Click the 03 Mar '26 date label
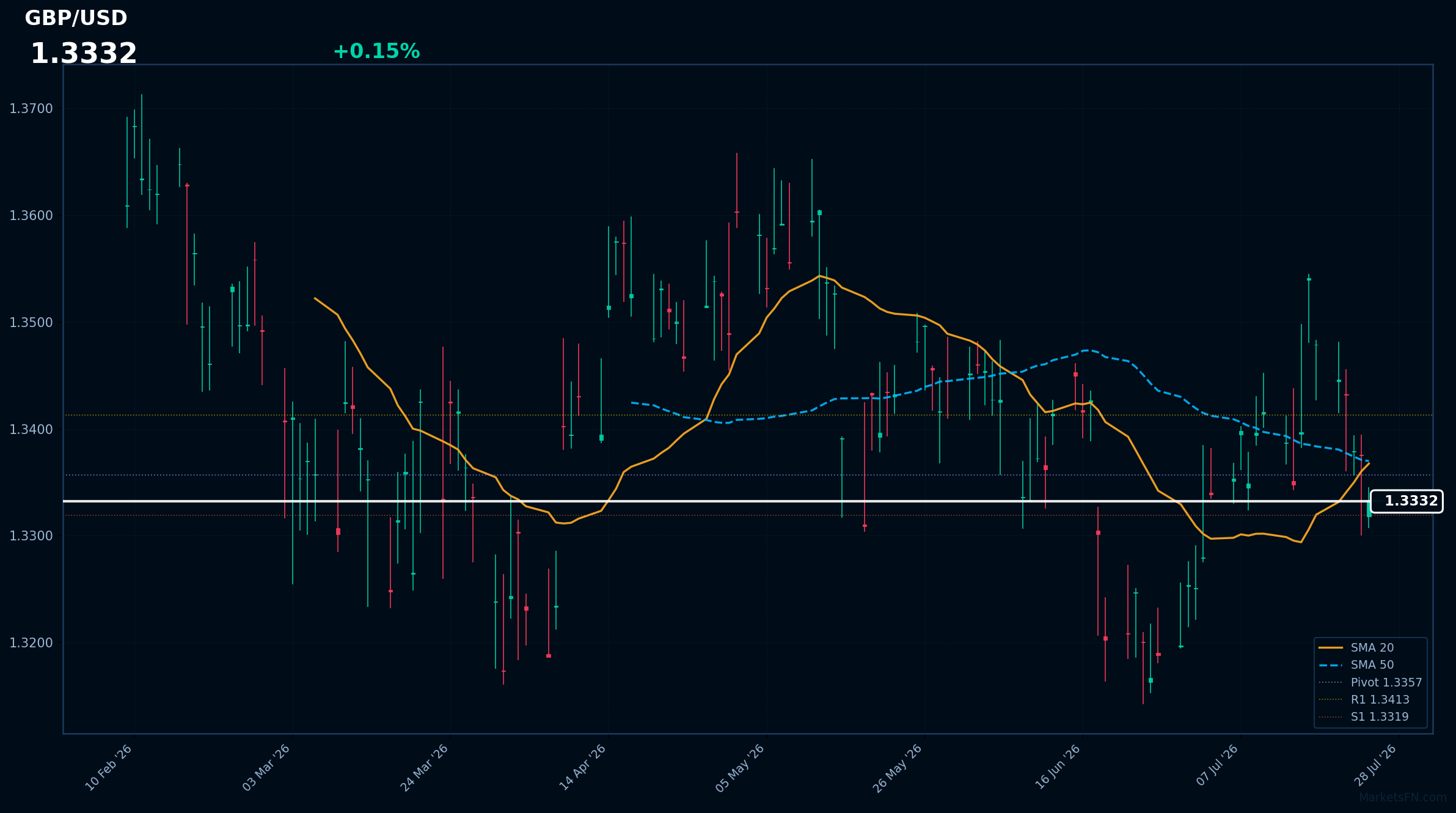The width and height of the screenshot is (1456, 813). (x=266, y=768)
